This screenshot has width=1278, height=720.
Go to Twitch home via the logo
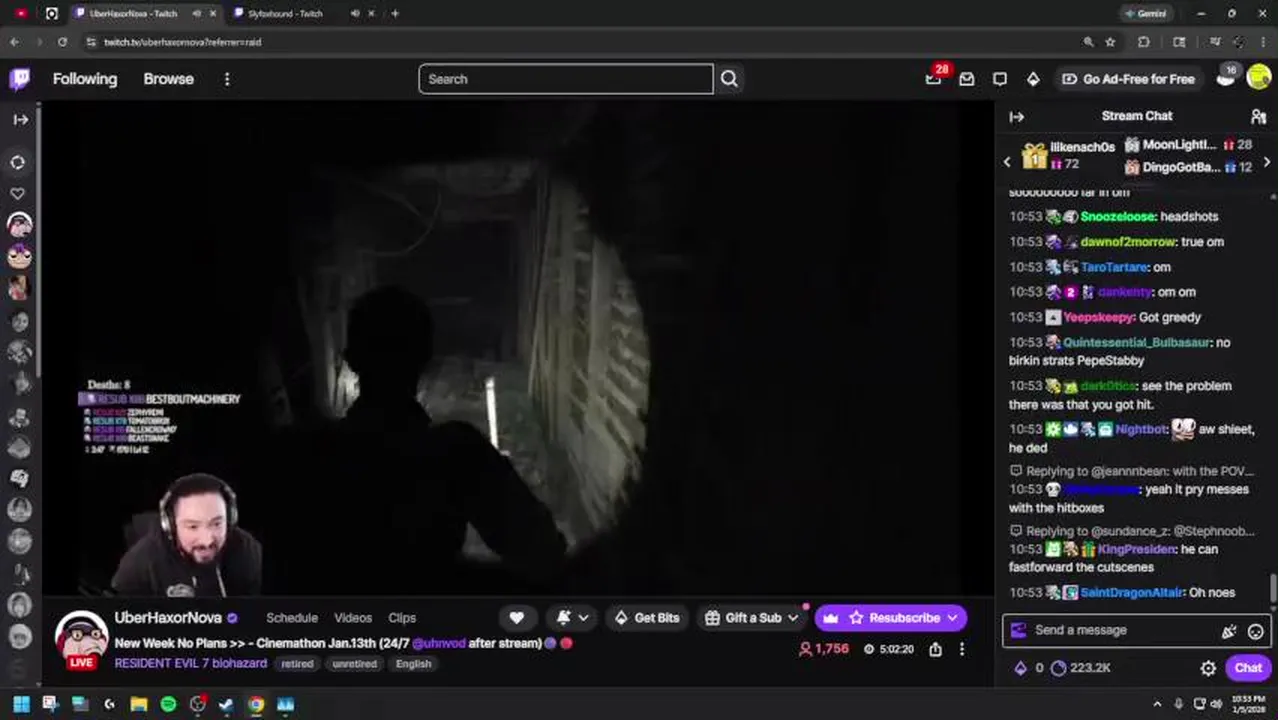pyautogui.click(x=20, y=79)
